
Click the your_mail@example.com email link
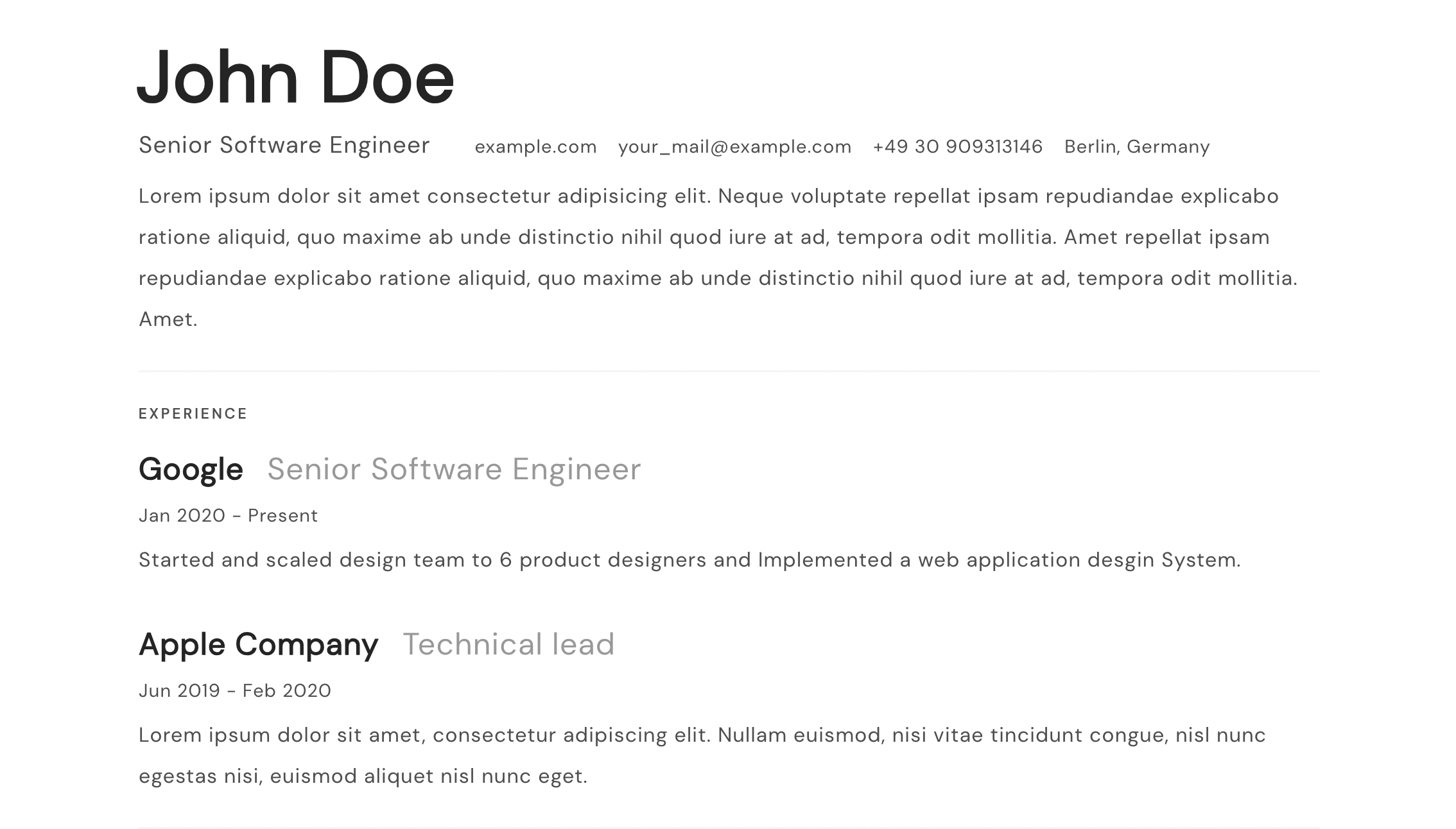734,147
